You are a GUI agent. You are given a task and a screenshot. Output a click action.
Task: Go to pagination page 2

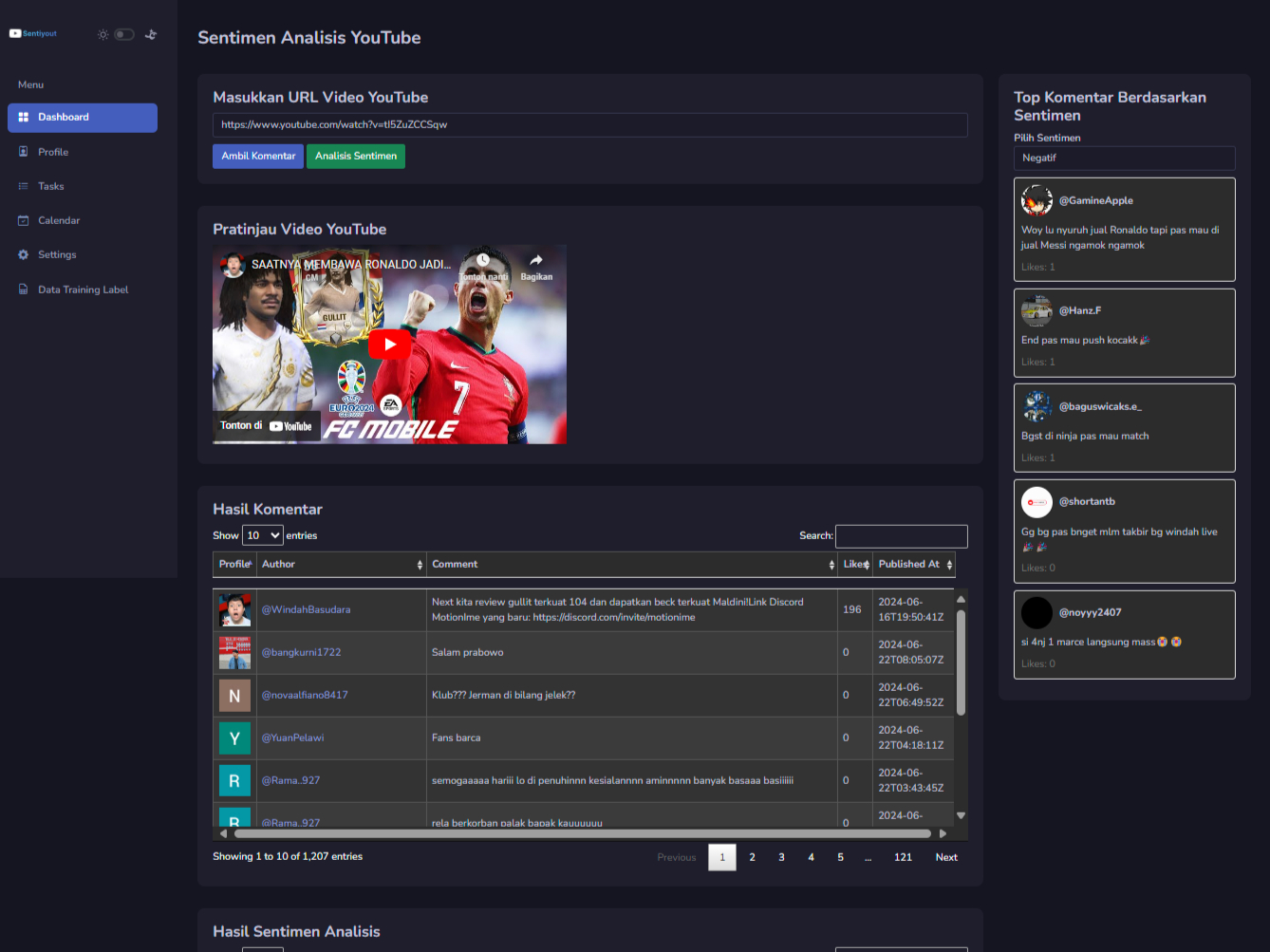(x=752, y=857)
